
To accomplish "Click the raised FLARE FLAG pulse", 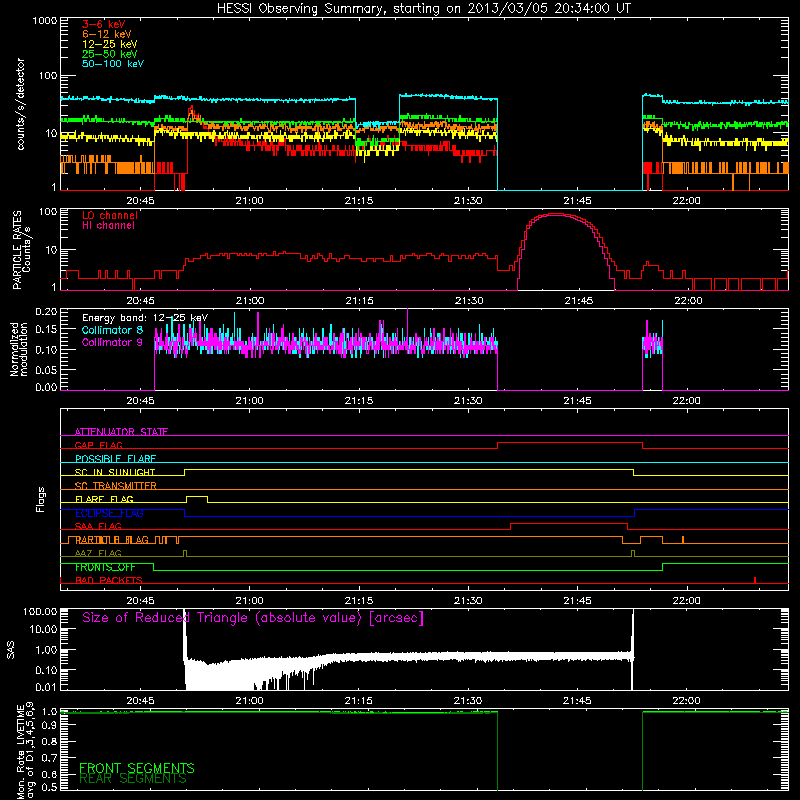I will click(197, 497).
